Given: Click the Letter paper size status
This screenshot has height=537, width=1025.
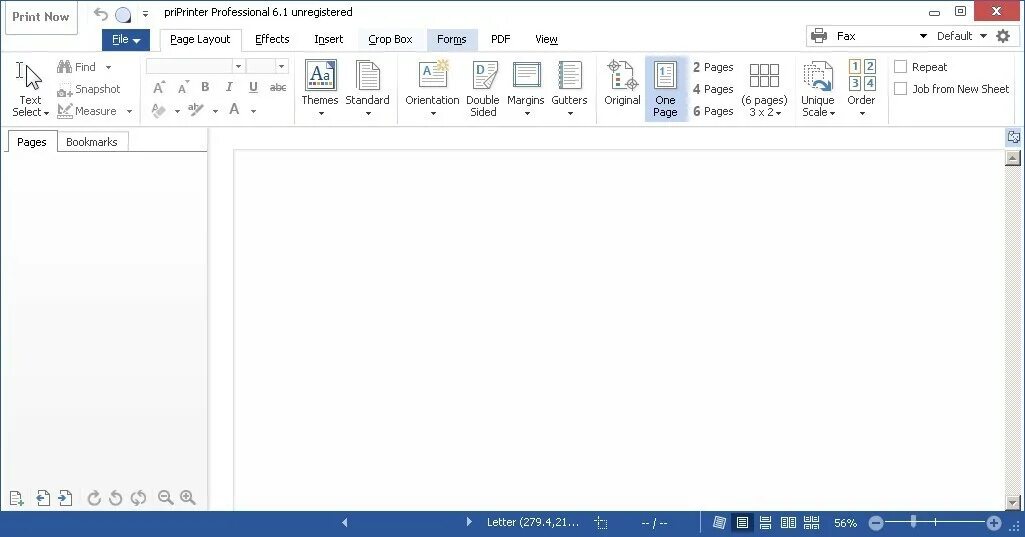Looking at the screenshot, I should pyautogui.click(x=533, y=523).
